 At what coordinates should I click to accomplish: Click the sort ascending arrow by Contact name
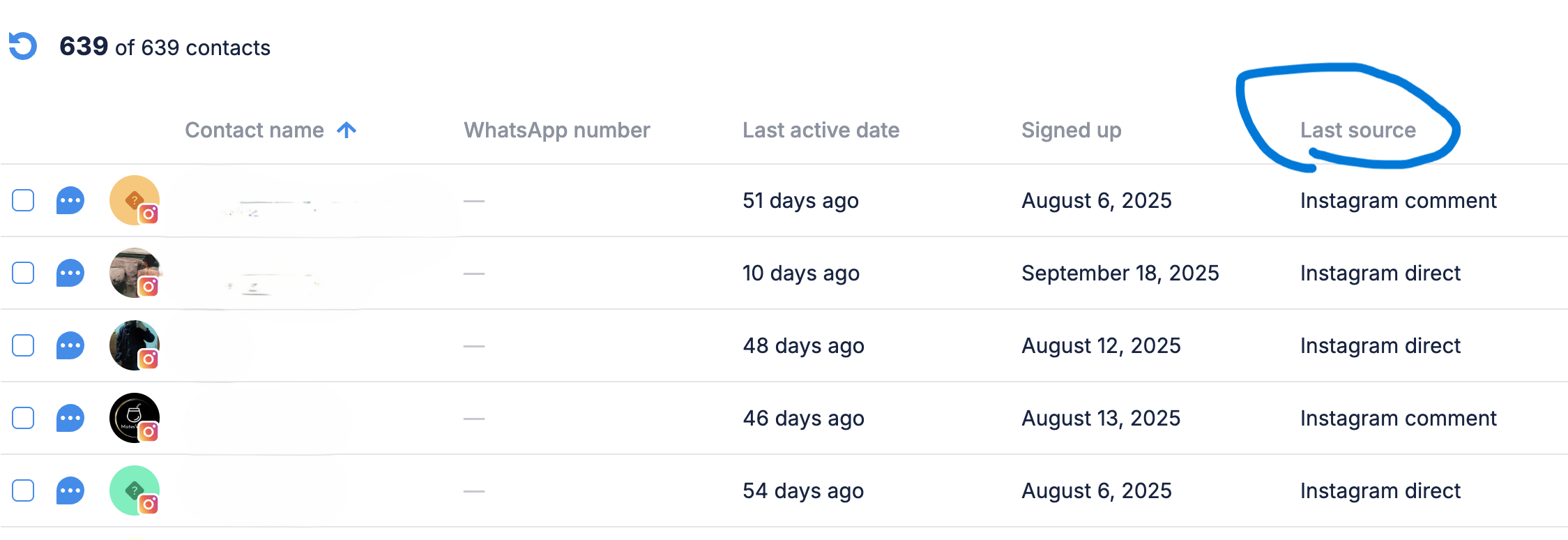347,130
